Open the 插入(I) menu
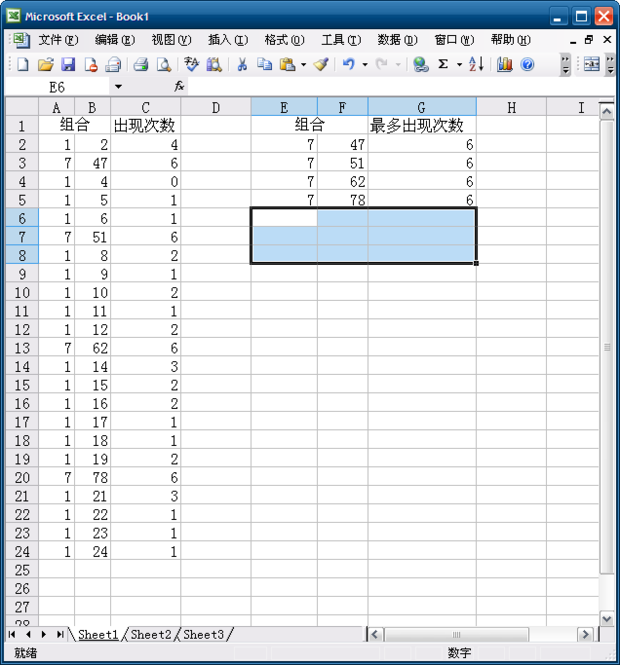This screenshot has width=620, height=665. 228,40
